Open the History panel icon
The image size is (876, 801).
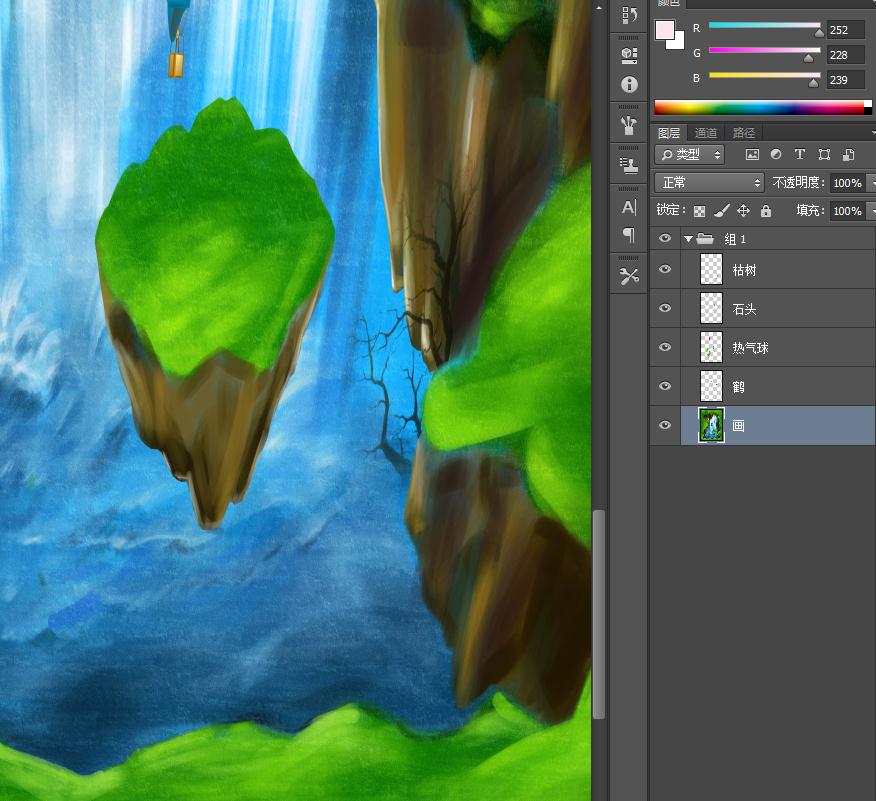(x=629, y=15)
